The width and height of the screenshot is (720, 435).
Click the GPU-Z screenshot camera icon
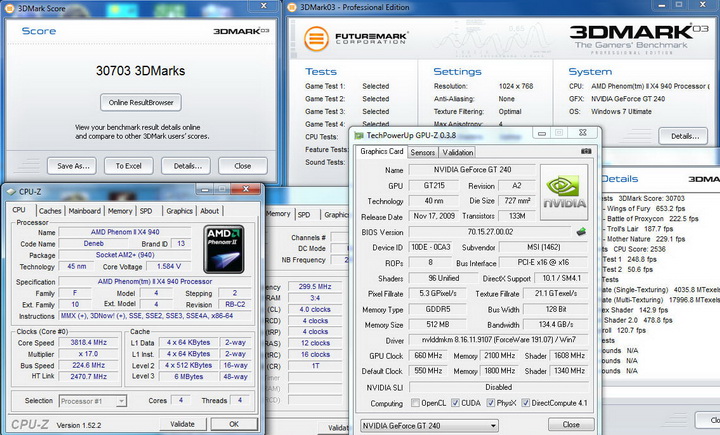pyautogui.click(x=586, y=151)
